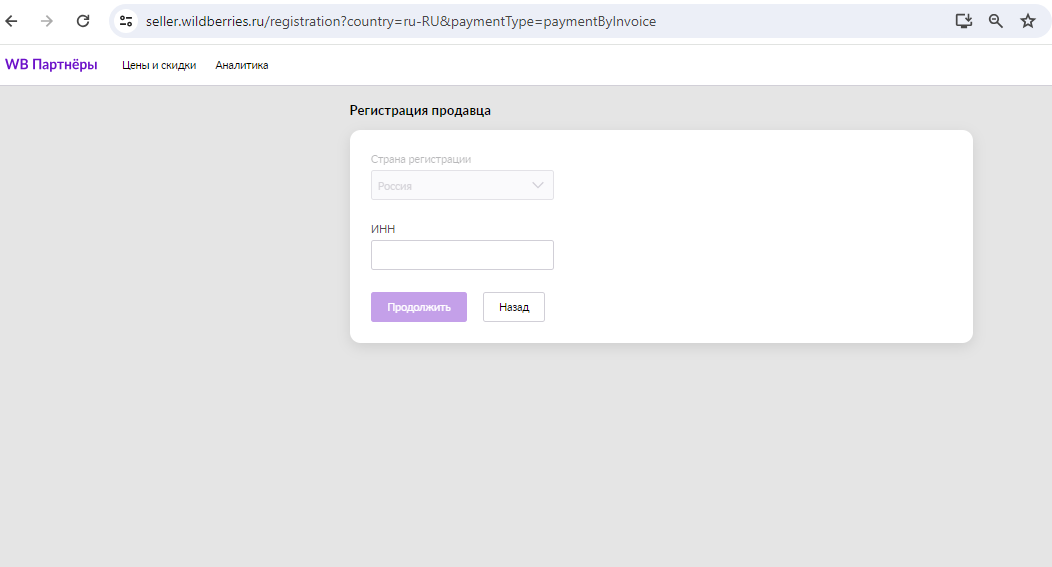Expand the Страна регистрации dropdown showing Россия
1052x567 pixels.
[462, 185]
